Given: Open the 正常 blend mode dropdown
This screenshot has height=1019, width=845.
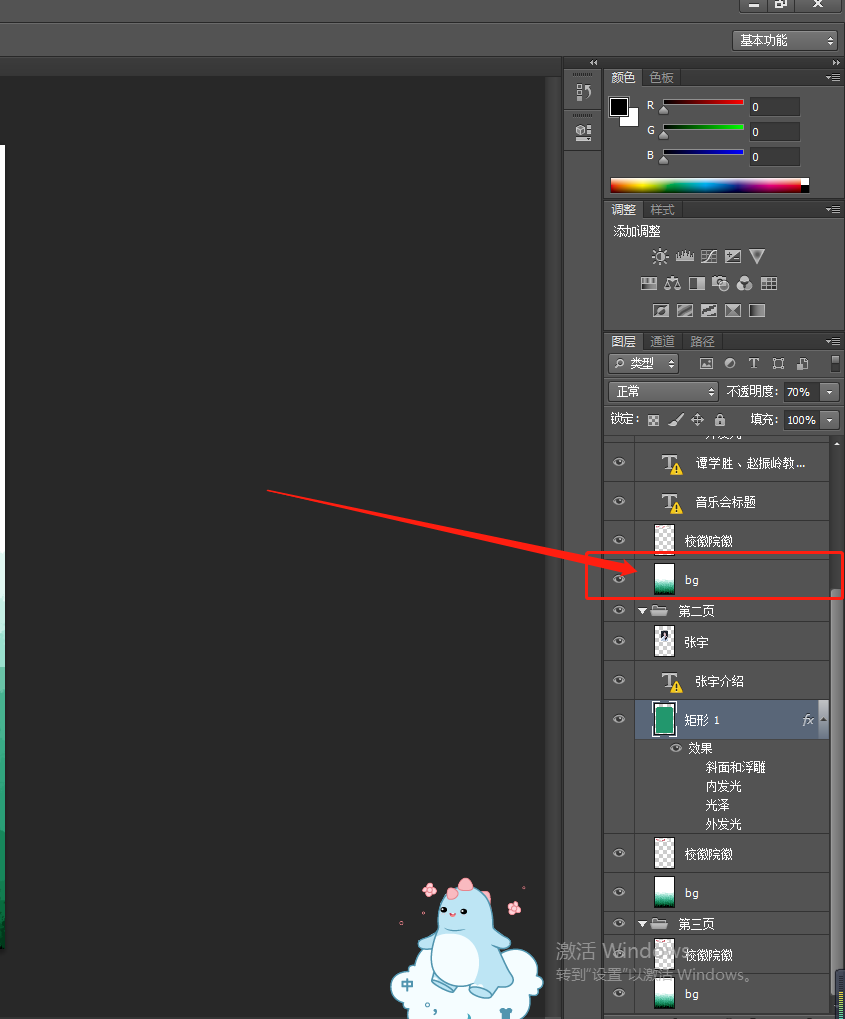Looking at the screenshot, I should click(663, 391).
